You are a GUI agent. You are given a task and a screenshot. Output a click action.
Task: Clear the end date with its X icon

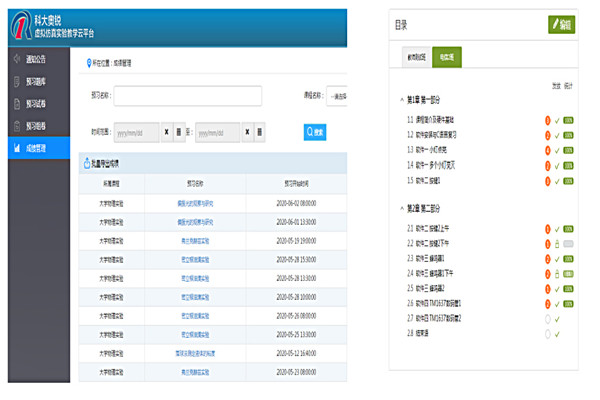pos(247,132)
